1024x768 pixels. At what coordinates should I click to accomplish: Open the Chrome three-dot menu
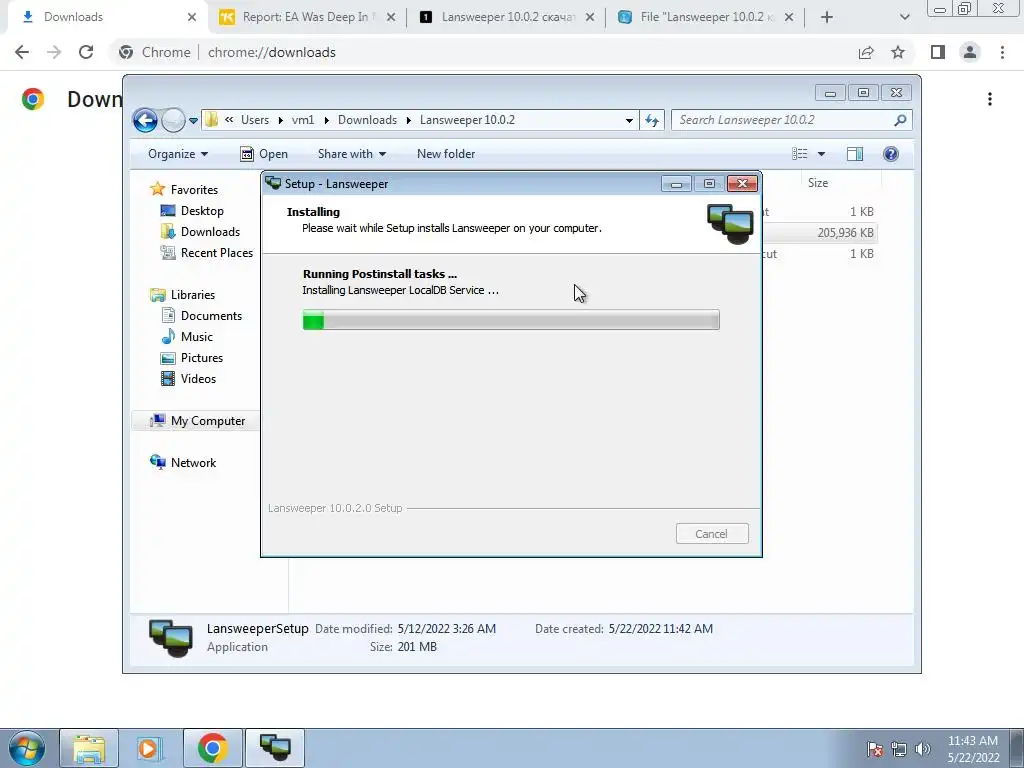1002,52
